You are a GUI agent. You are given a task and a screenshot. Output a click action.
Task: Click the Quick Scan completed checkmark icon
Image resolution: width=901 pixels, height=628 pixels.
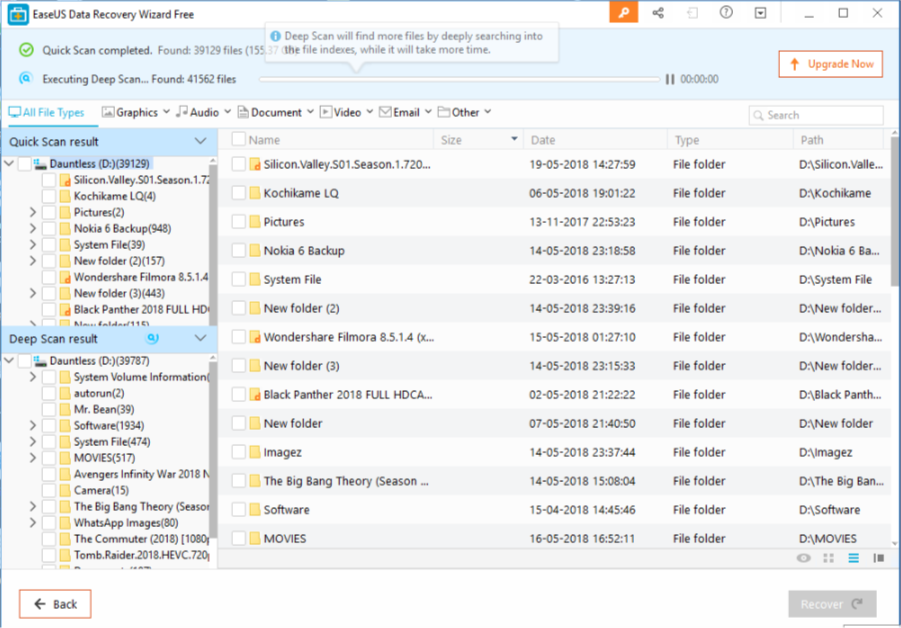(x=26, y=50)
